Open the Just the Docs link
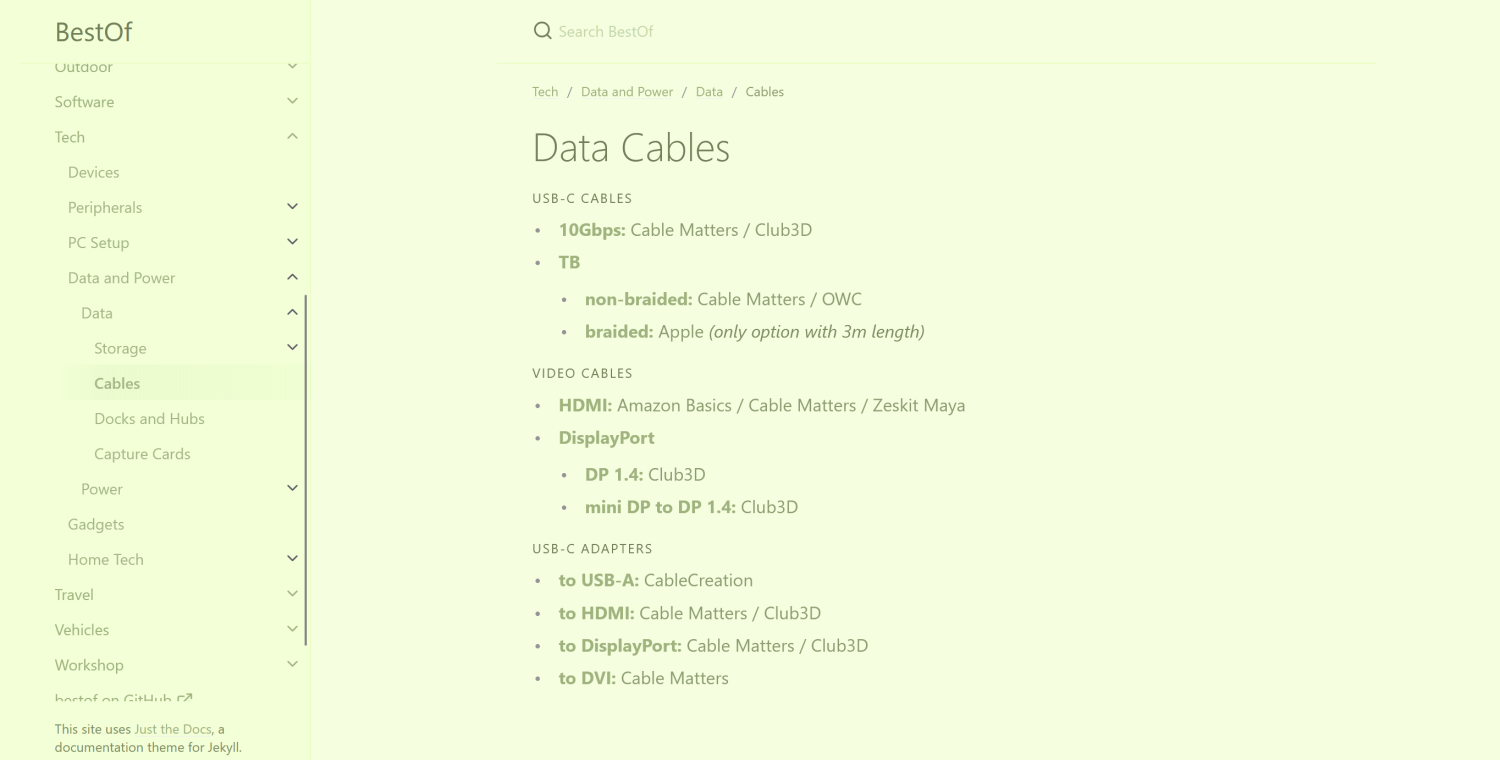Image resolution: width=1500 pixels, height=760 pixels. click(x=172, y=729)
